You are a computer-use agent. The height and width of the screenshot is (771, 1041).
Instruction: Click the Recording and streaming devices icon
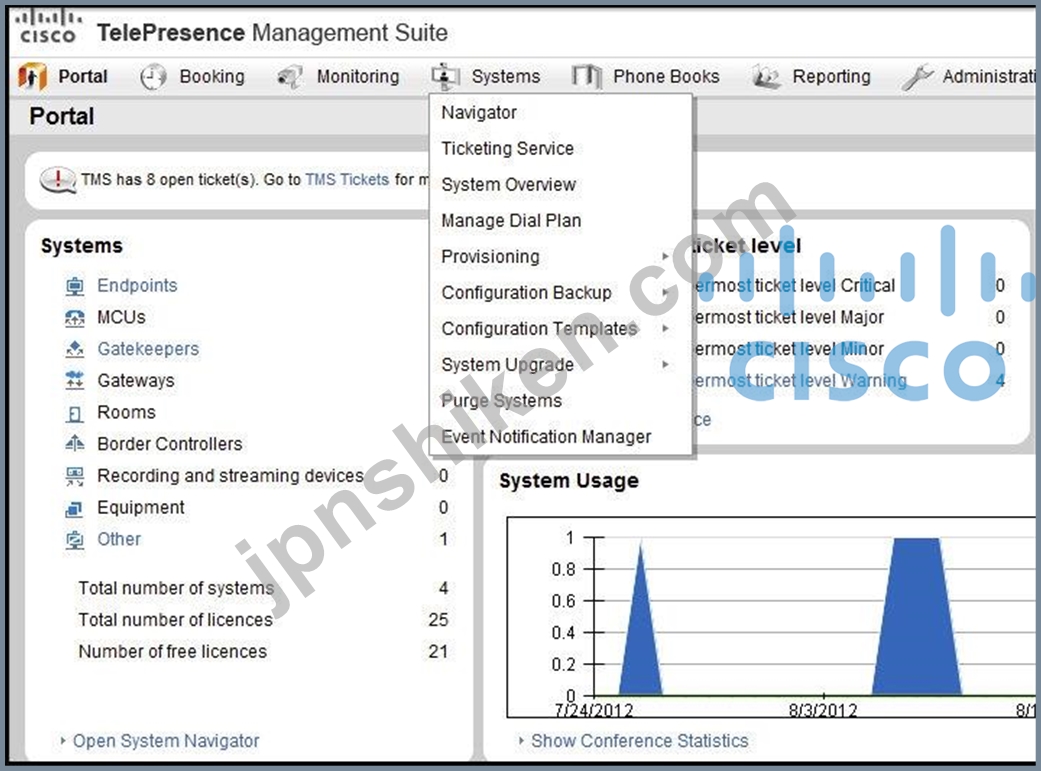coord(75,476)
